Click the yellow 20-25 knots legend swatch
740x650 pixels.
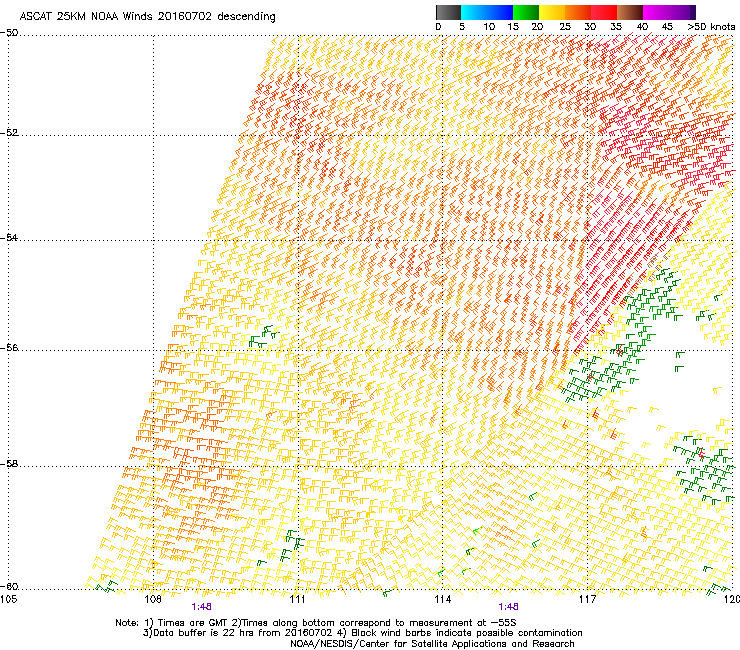point(552,12)
